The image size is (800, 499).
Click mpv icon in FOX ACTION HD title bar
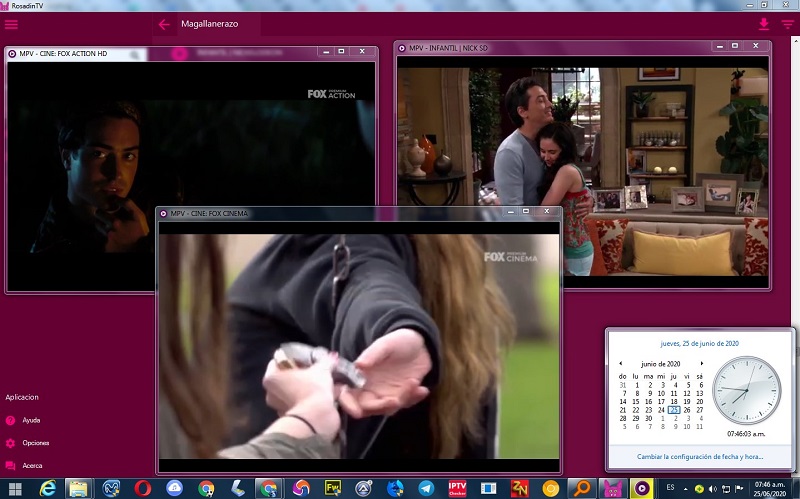(x=12, y=54)
